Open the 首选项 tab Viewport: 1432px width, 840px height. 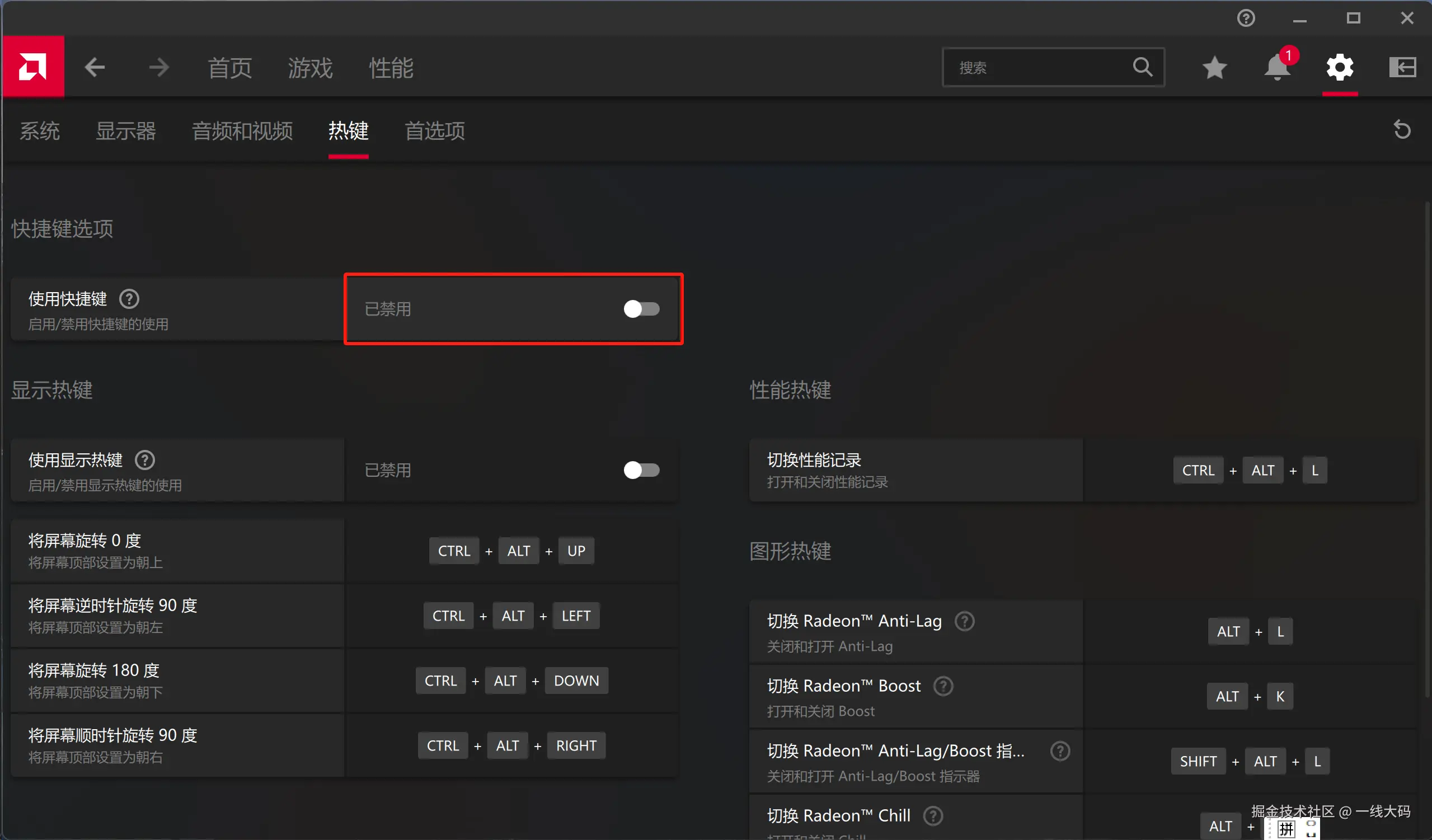[435, 131]
